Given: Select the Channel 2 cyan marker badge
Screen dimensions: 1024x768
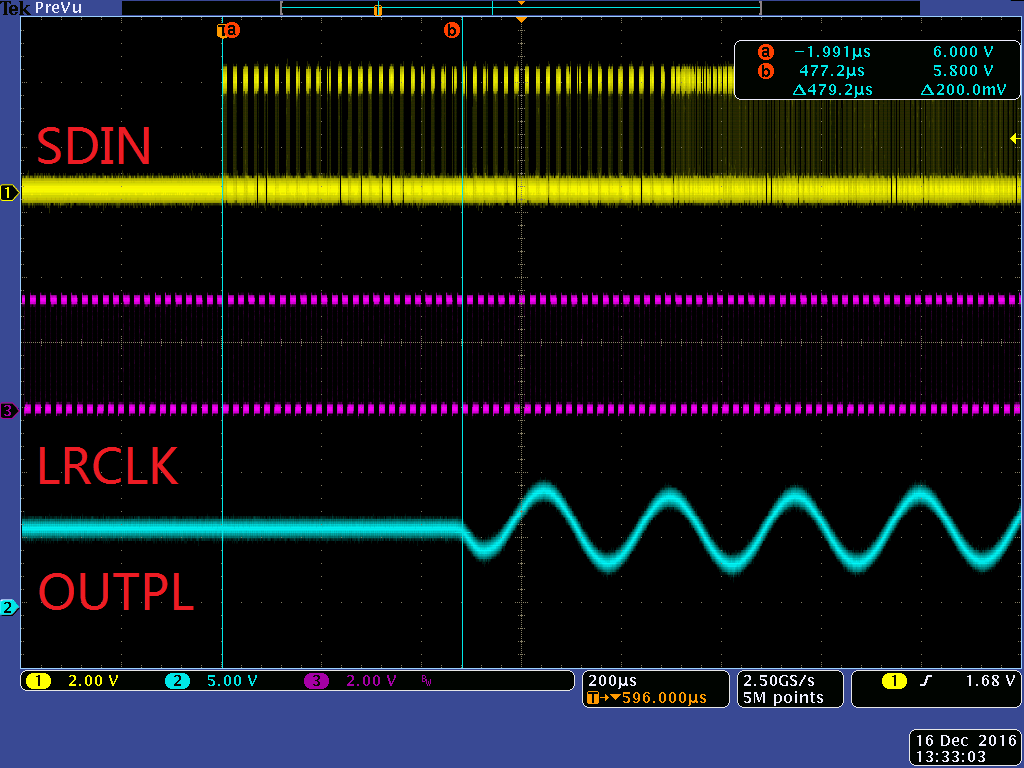Looking at the screenshot, I should [x=10, y=607].
